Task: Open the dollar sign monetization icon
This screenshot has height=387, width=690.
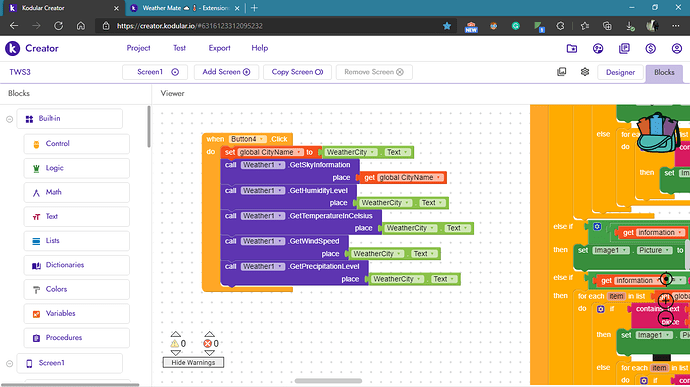Action: click(x=650, y=48)
